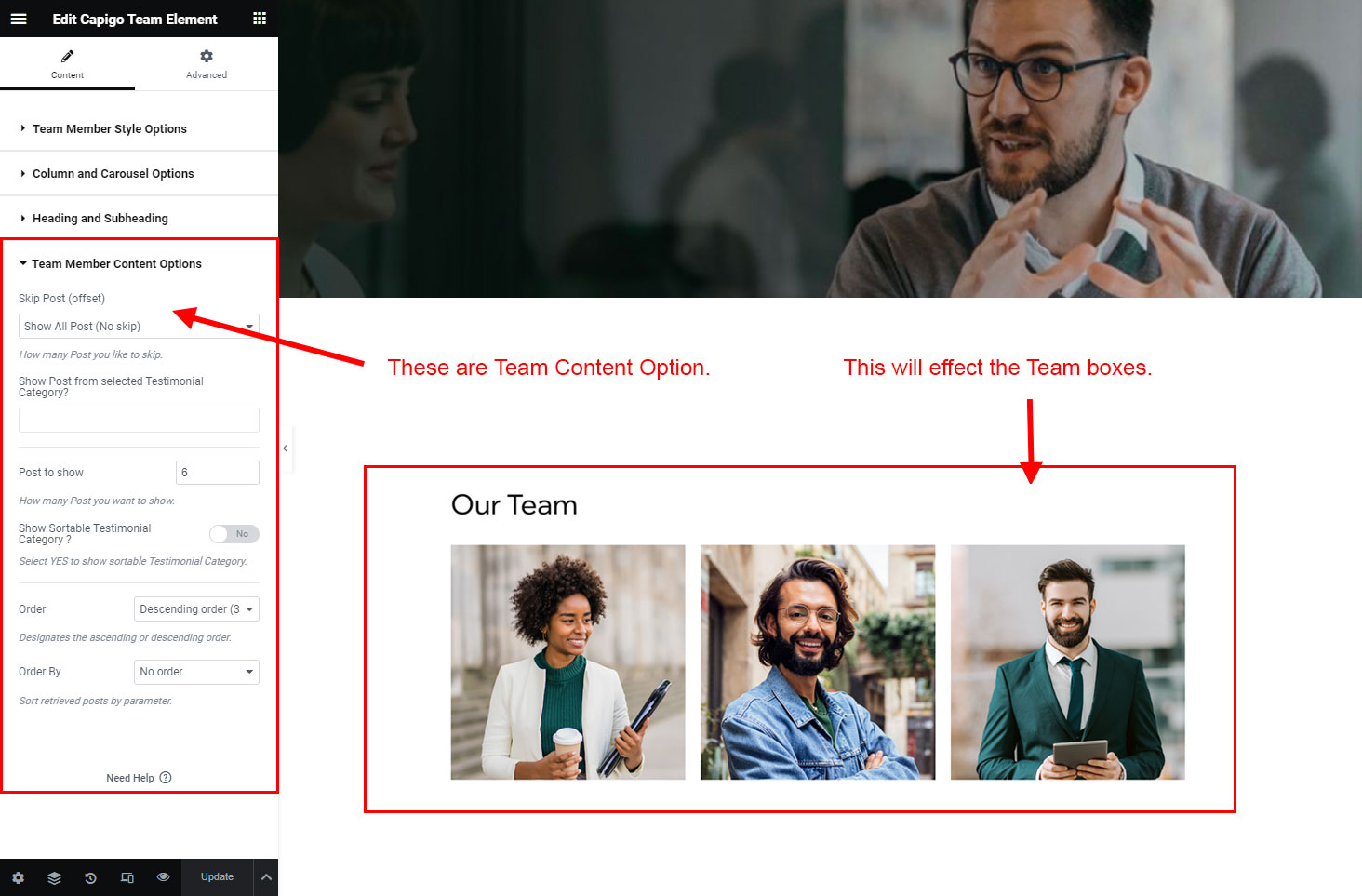Toggle Show Sortable Testimonial Category switch

[x=234, y=534]
